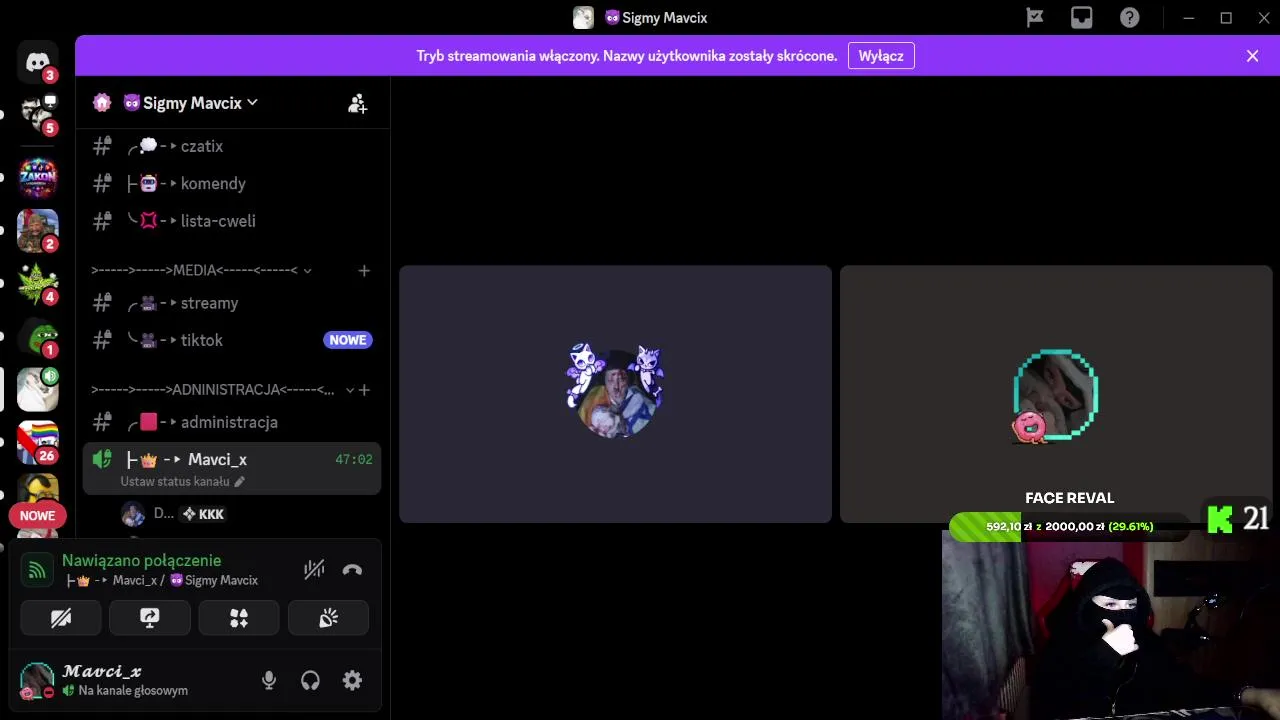Click the 47:02 voice channel timer
The width and height of the screenshot is (1280, 720).
[x=353, y=459]
